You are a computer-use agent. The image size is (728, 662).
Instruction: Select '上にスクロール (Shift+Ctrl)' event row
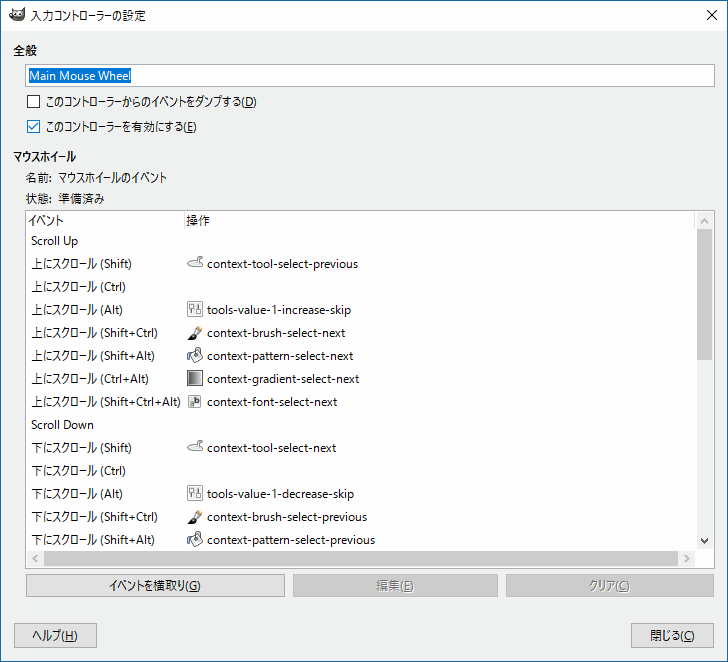point(361,332)
